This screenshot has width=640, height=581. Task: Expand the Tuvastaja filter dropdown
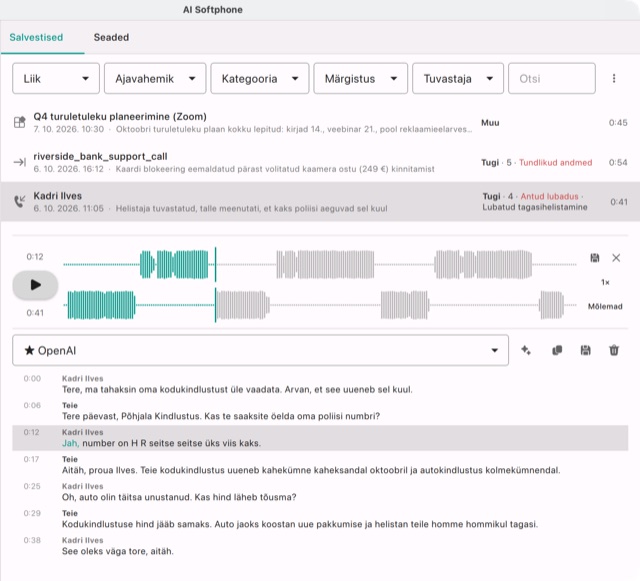[x=458, y=78]
